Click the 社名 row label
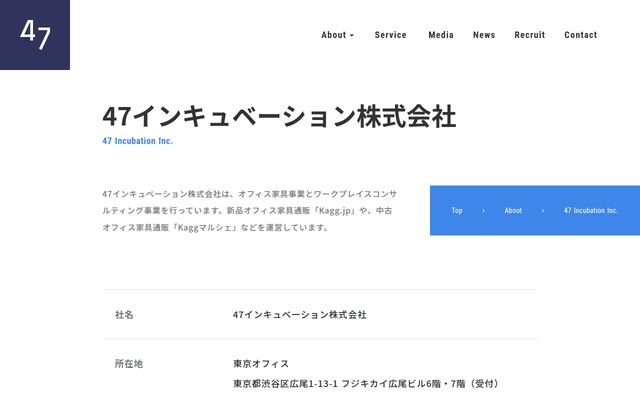 pos(124,315)
